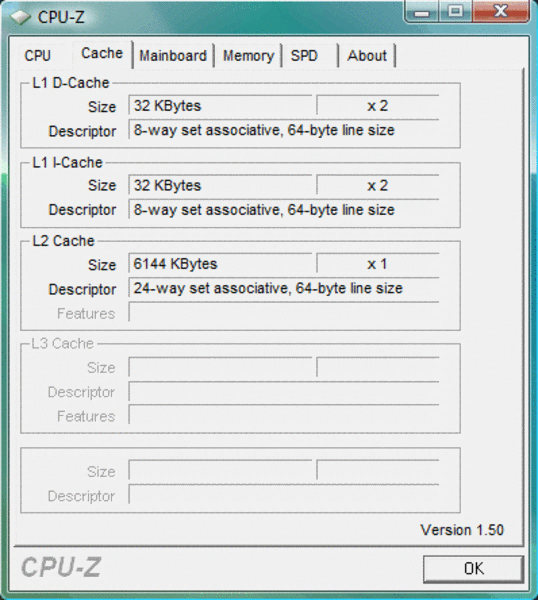
Task: Click the empty L3 Cache Size field
Action: [x=220, y=367]
